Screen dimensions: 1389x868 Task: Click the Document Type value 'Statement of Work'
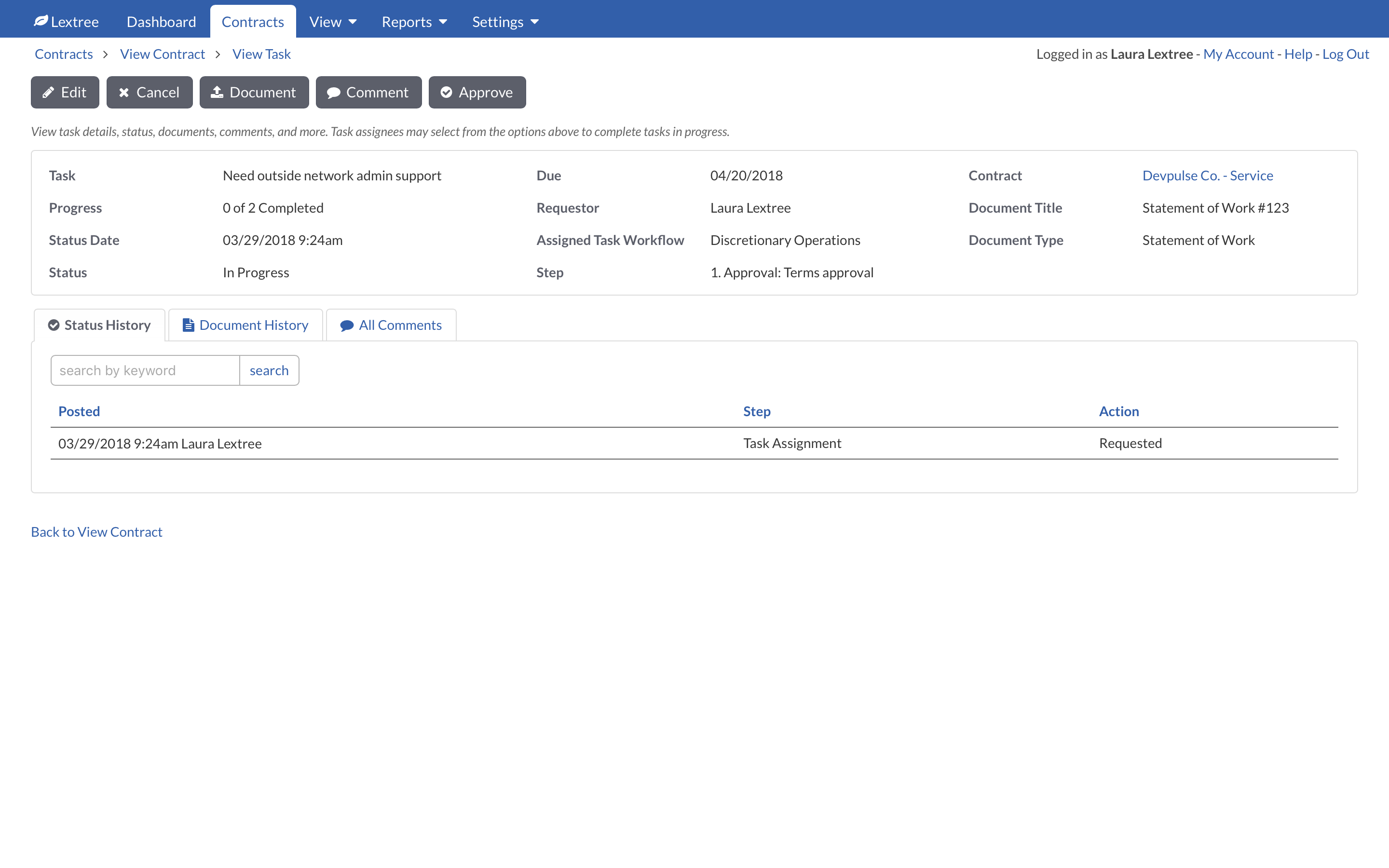pos(1198,240)
